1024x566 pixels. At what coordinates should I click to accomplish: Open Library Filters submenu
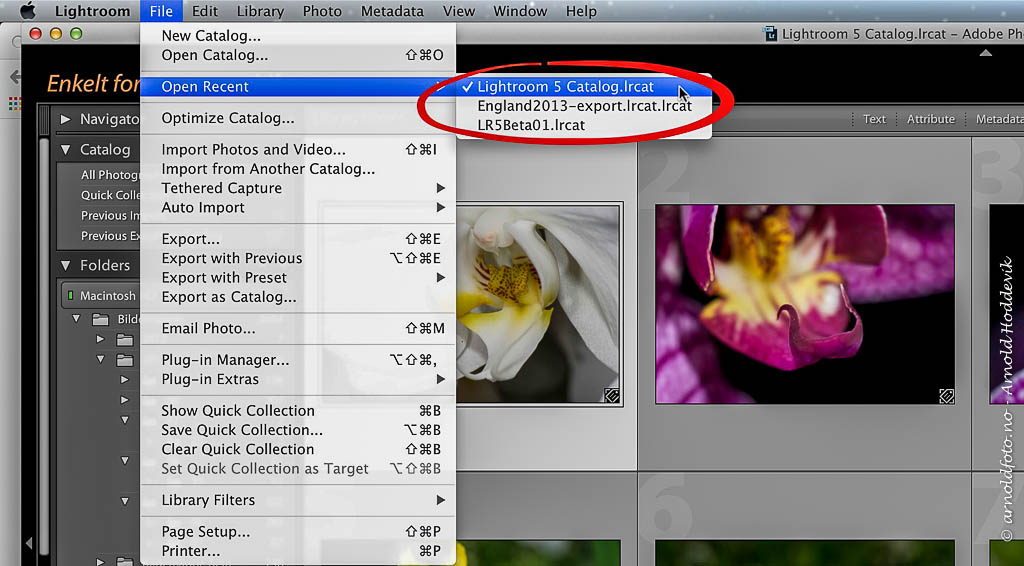click(298, 500)
